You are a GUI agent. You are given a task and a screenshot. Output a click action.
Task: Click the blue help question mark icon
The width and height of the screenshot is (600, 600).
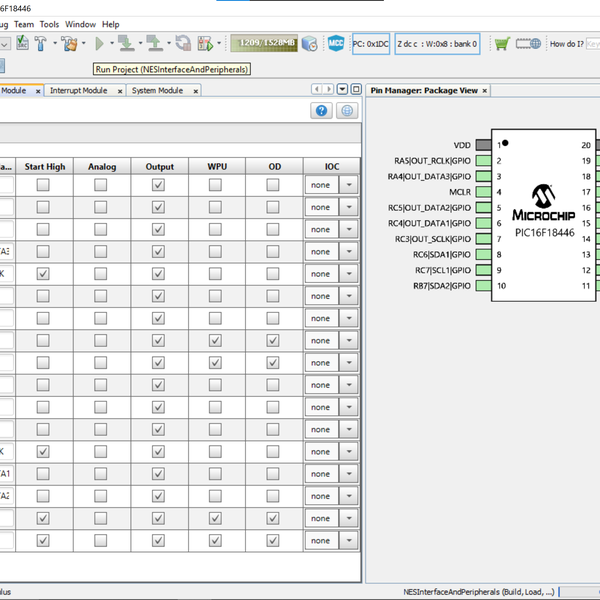pos(321,111)
